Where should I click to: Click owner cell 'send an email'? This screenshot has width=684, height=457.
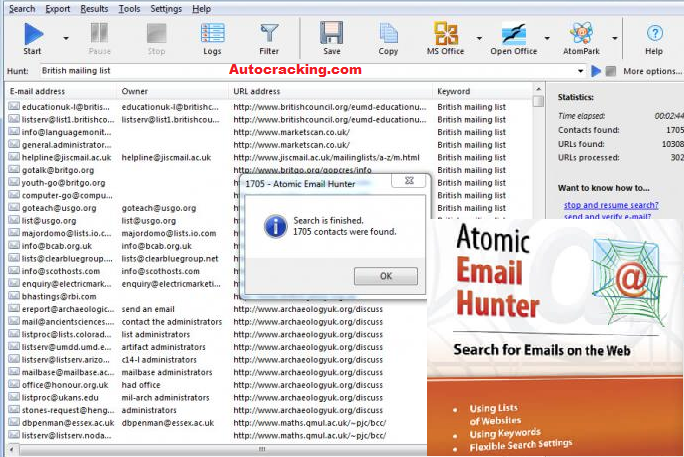(148, 309)
